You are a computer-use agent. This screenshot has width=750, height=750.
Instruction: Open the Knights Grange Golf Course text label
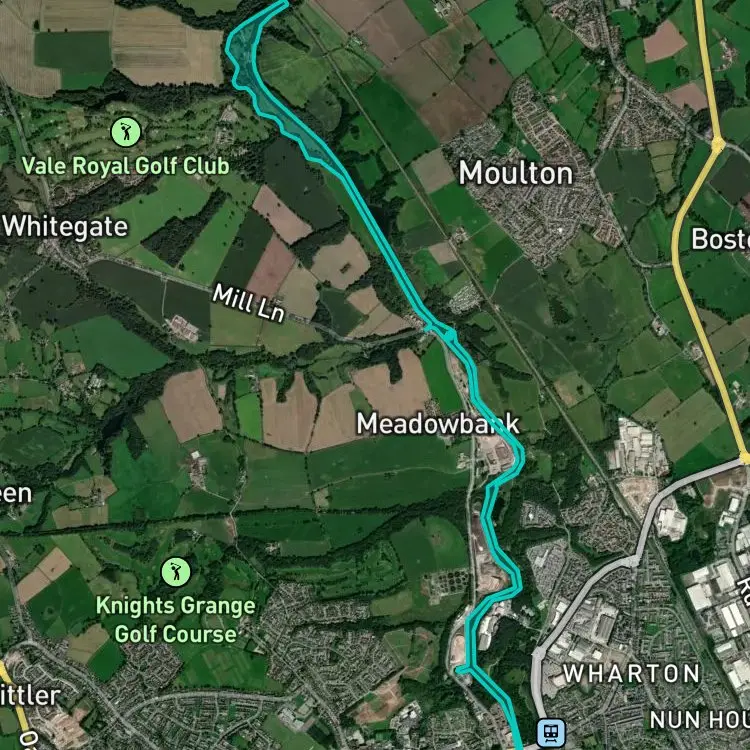(x=176, y=619)
